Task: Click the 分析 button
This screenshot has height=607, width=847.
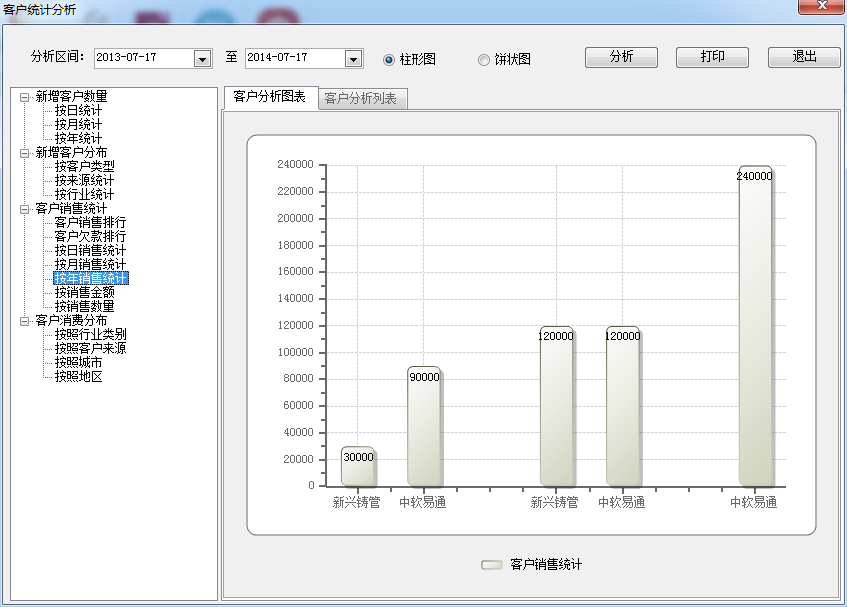Action: click(621, 57)
